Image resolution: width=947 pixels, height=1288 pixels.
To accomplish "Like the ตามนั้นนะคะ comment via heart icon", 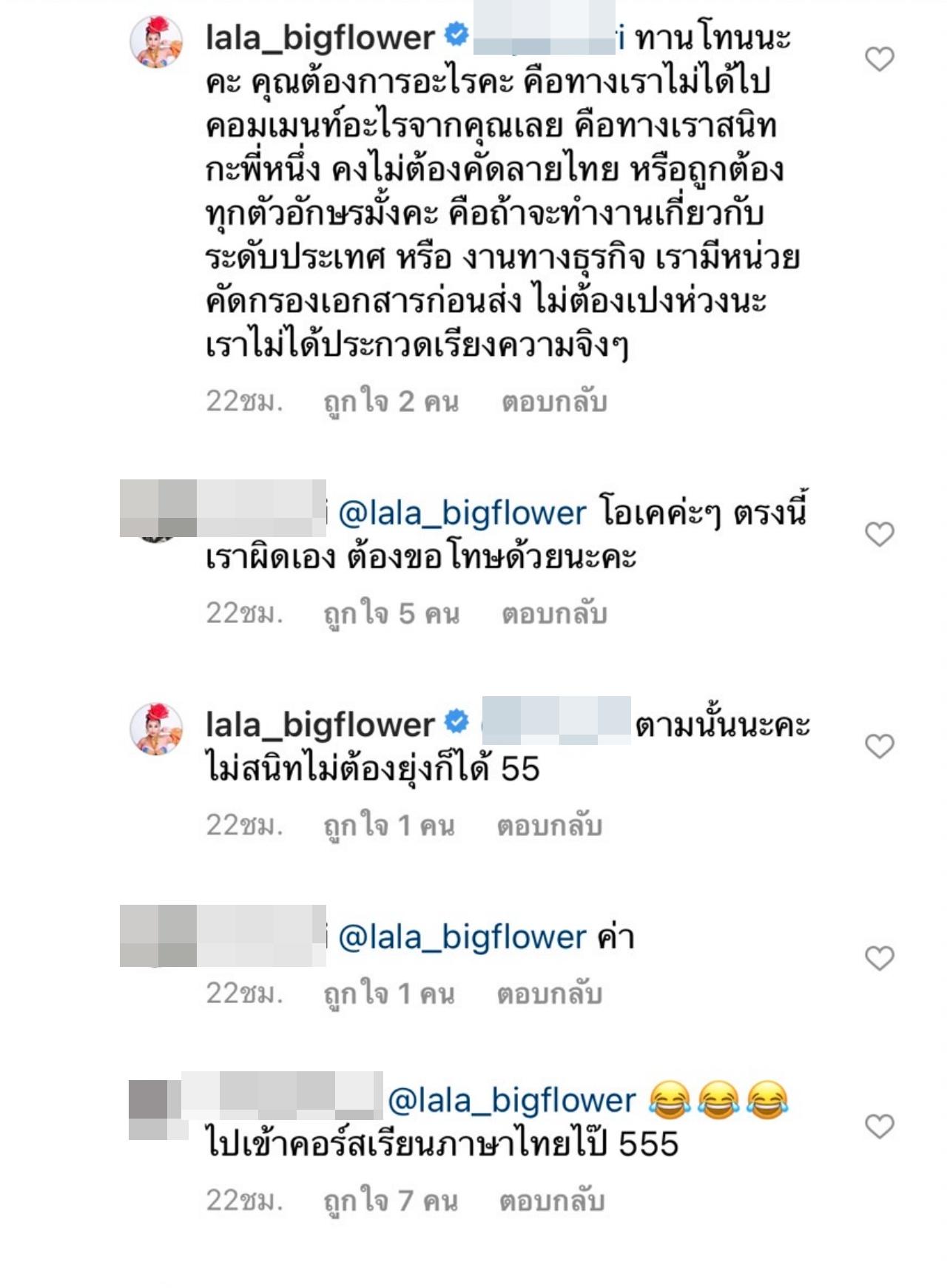I will click(880, 746).
